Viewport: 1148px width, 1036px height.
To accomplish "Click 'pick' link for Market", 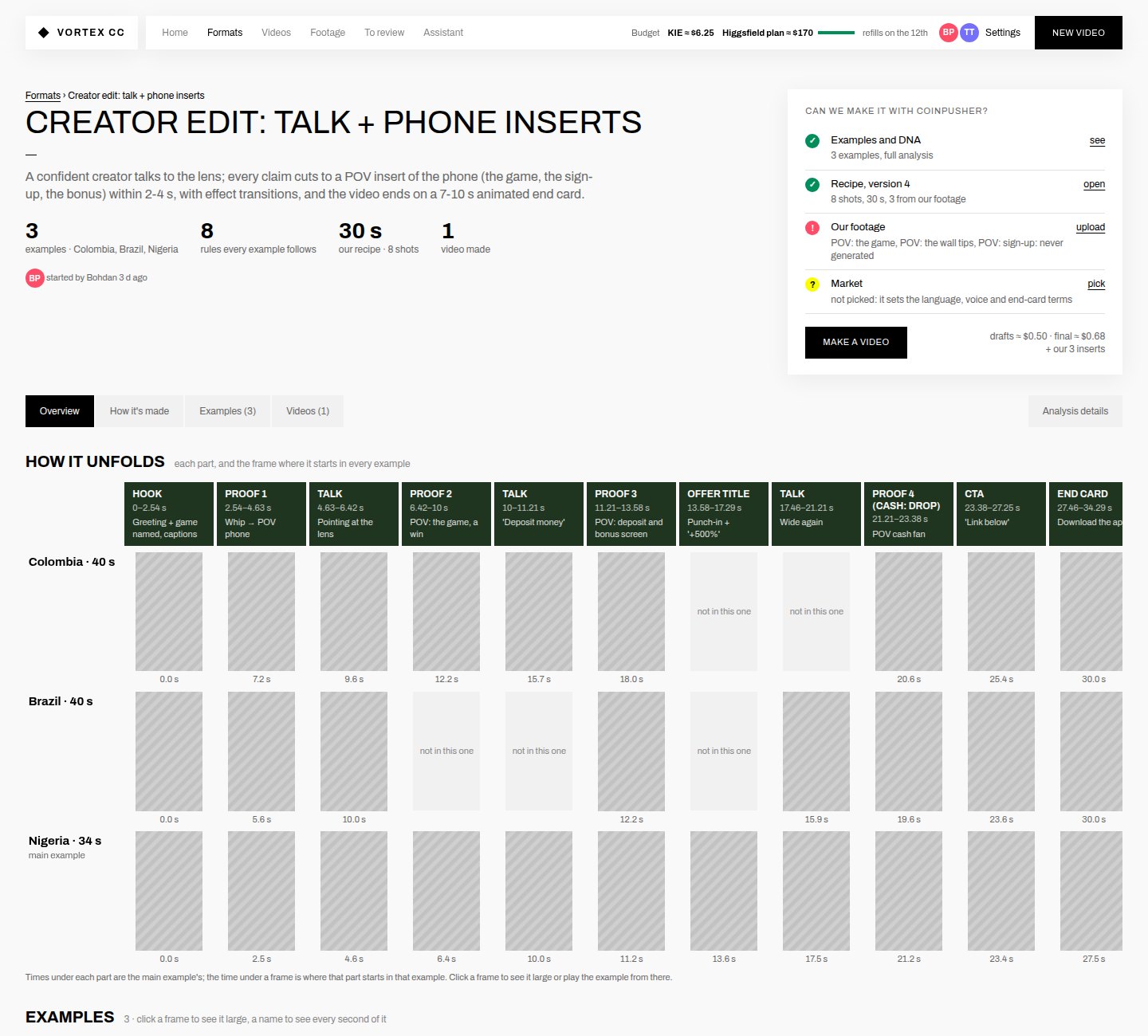I will (x=1097, y=284).
